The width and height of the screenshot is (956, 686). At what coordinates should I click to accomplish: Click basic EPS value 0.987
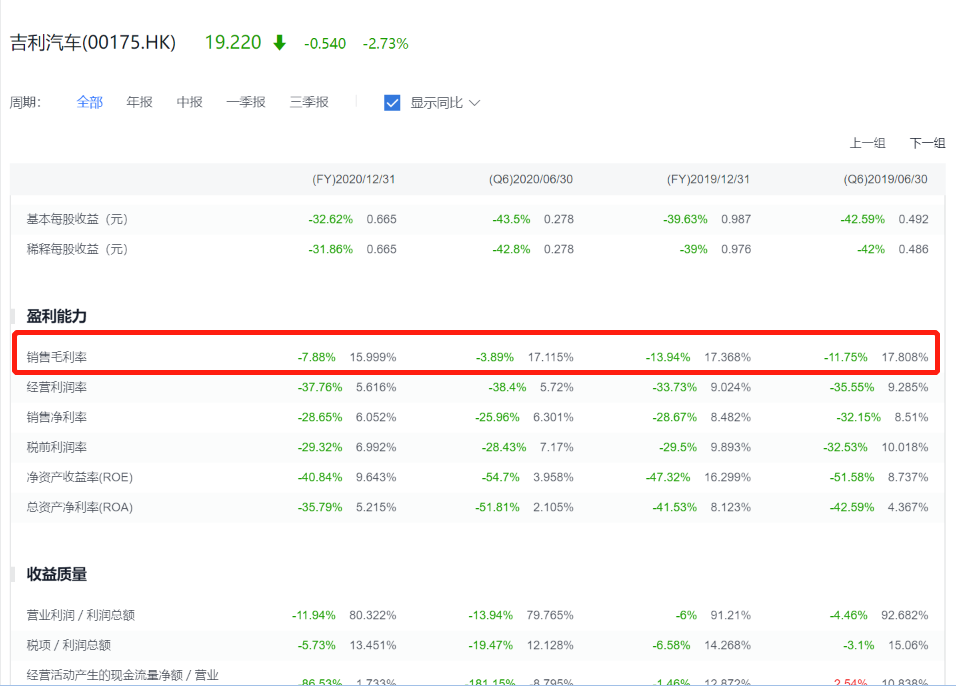coord(736,220)
